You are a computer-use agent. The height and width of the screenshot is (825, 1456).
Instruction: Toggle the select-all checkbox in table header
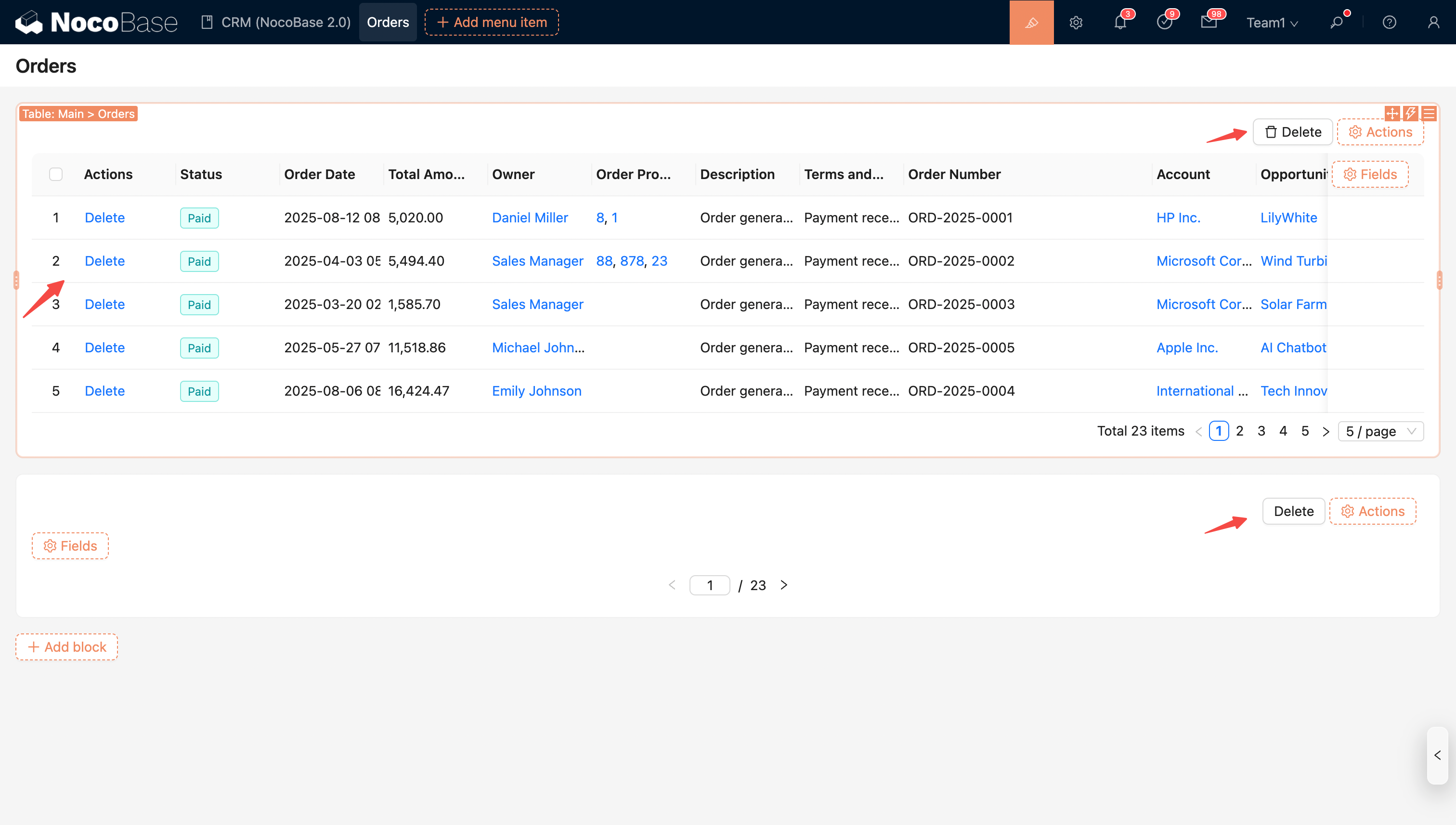(55, 174)
